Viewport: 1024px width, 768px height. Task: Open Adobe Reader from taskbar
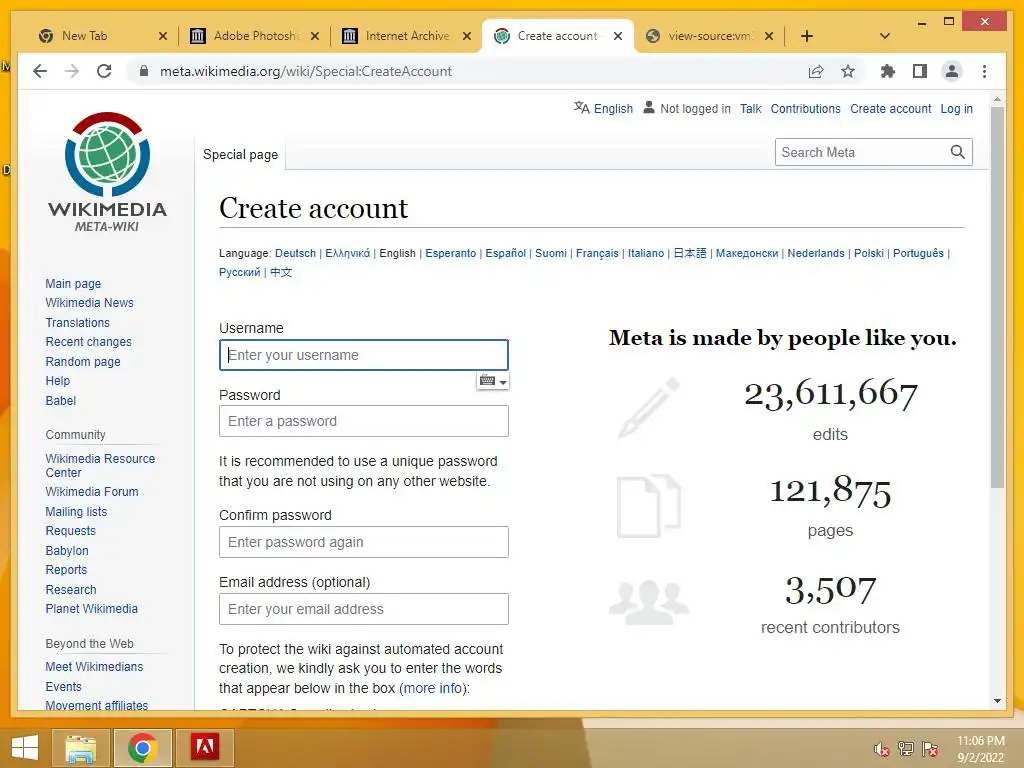pyautogui.click(x=204, y=748)
